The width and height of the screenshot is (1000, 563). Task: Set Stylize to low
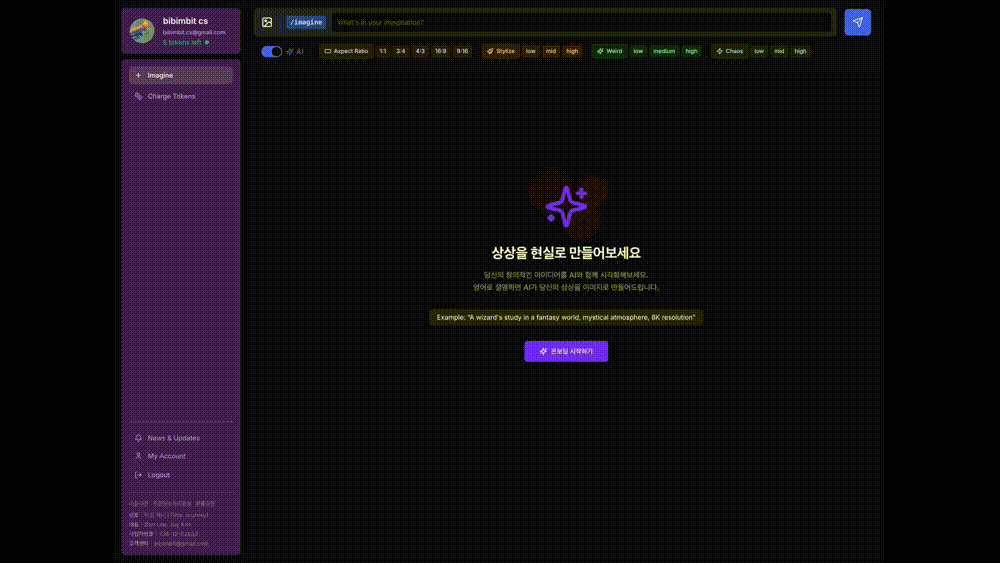[x=531, y=51]
